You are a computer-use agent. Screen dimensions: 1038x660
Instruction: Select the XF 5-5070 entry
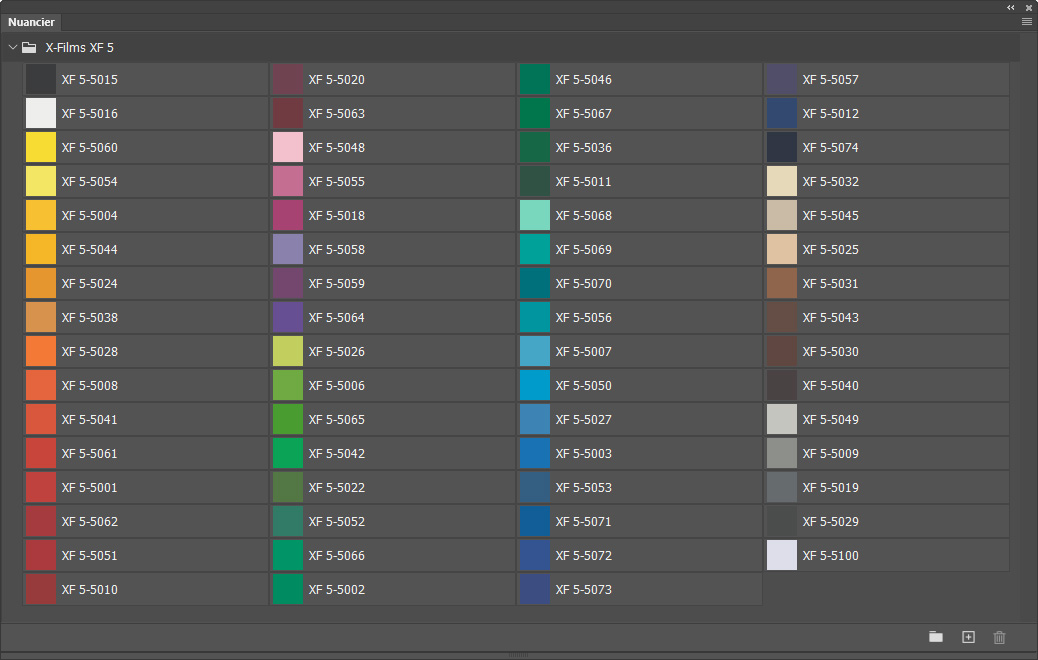[639, 283]
